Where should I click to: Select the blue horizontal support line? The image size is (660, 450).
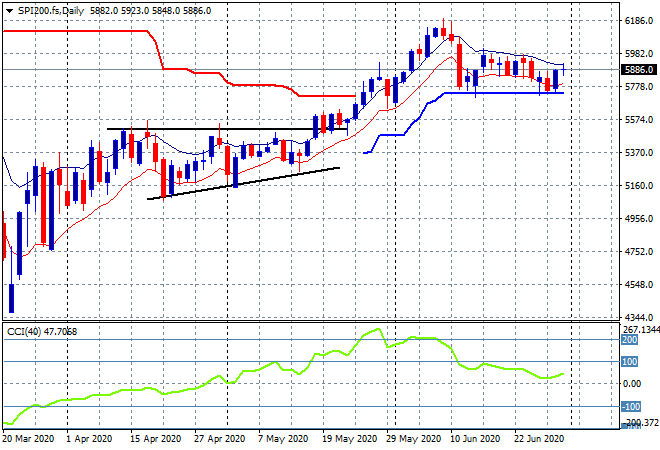pyautogui.click(x=504, y=93)
